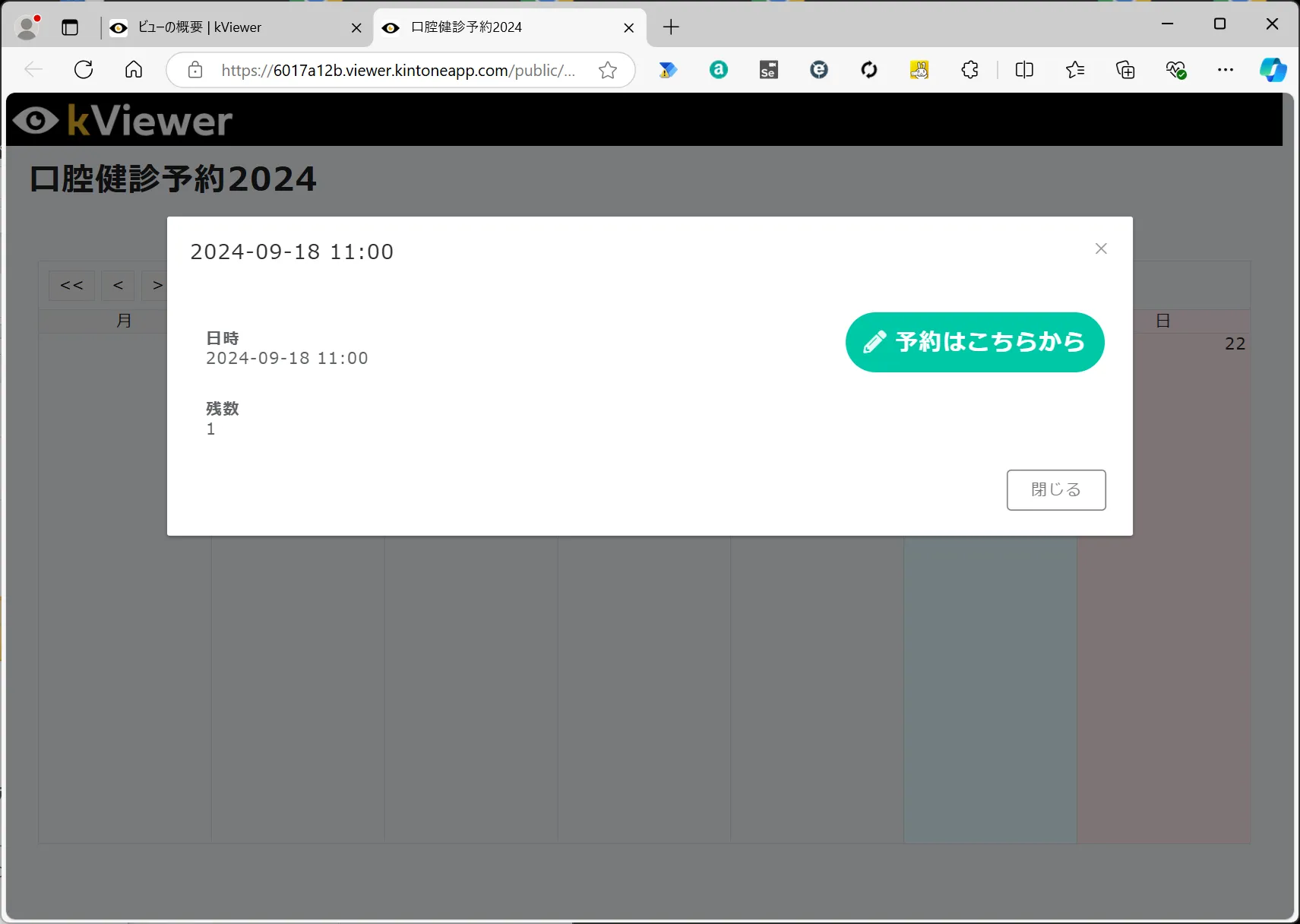Select the 口腔健診予約2024 browser tab

point(501,27)
